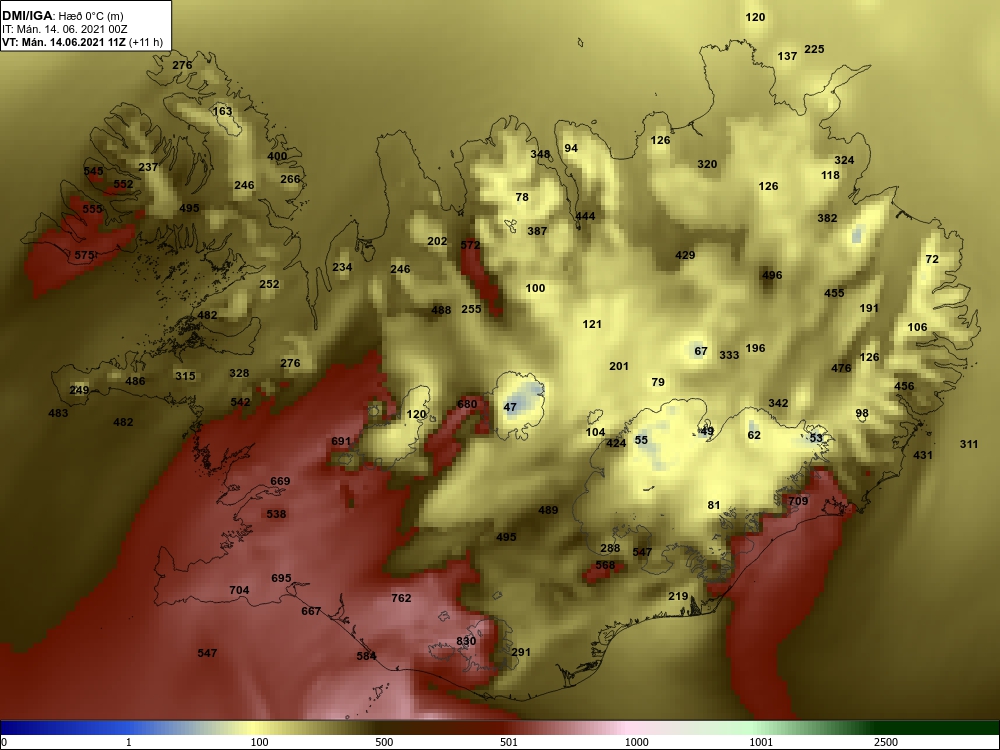Image resolution: width=1000 pixels, height=750 pixels.
Task: Click the IT initial time line
Action: pos(65,29)
